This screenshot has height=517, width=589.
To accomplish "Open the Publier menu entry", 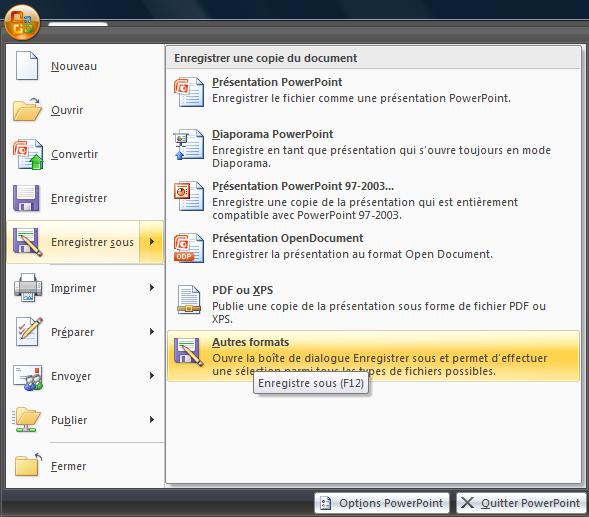I will [x=85, y=420].
